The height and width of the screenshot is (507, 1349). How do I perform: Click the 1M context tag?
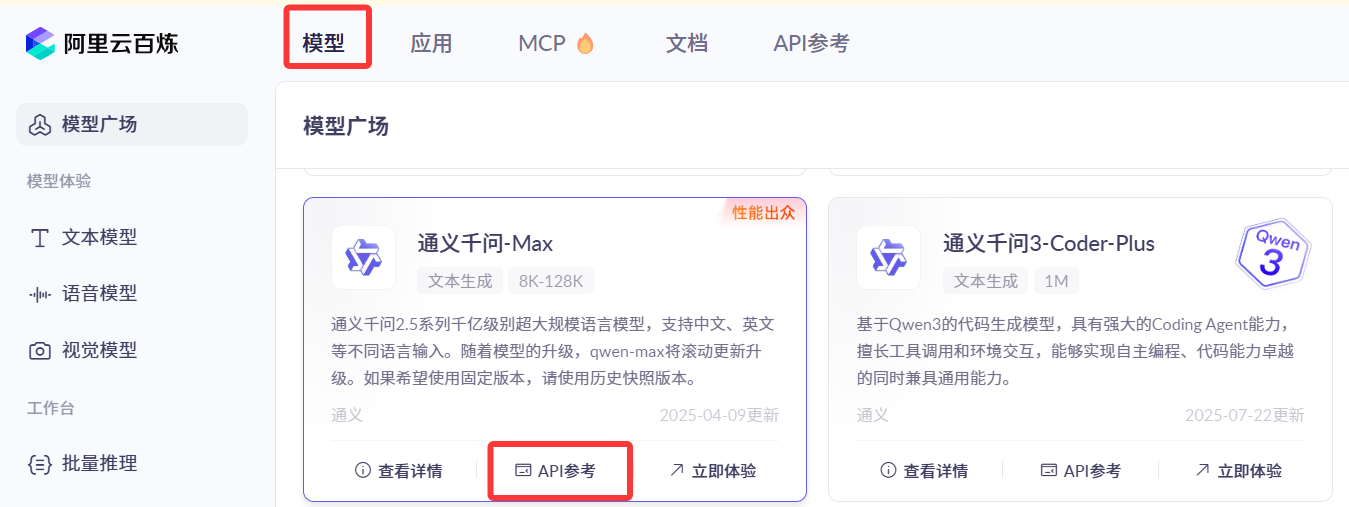pos(1056,281)
